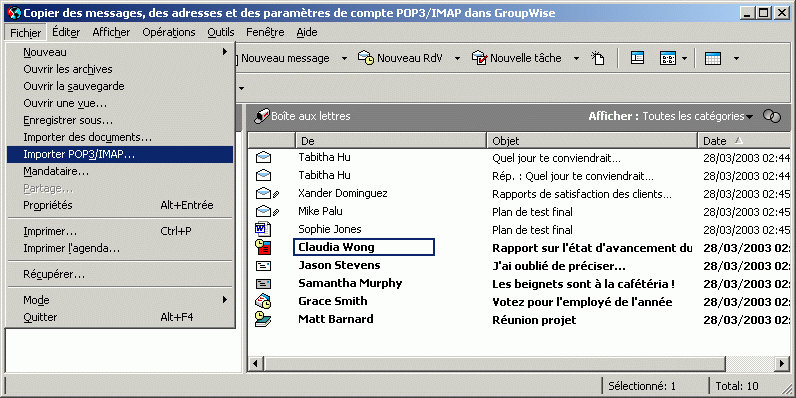Viewport: 796px width, 398px height.
Task: Sort by the Objet column header
Action: tap(592, 141)
